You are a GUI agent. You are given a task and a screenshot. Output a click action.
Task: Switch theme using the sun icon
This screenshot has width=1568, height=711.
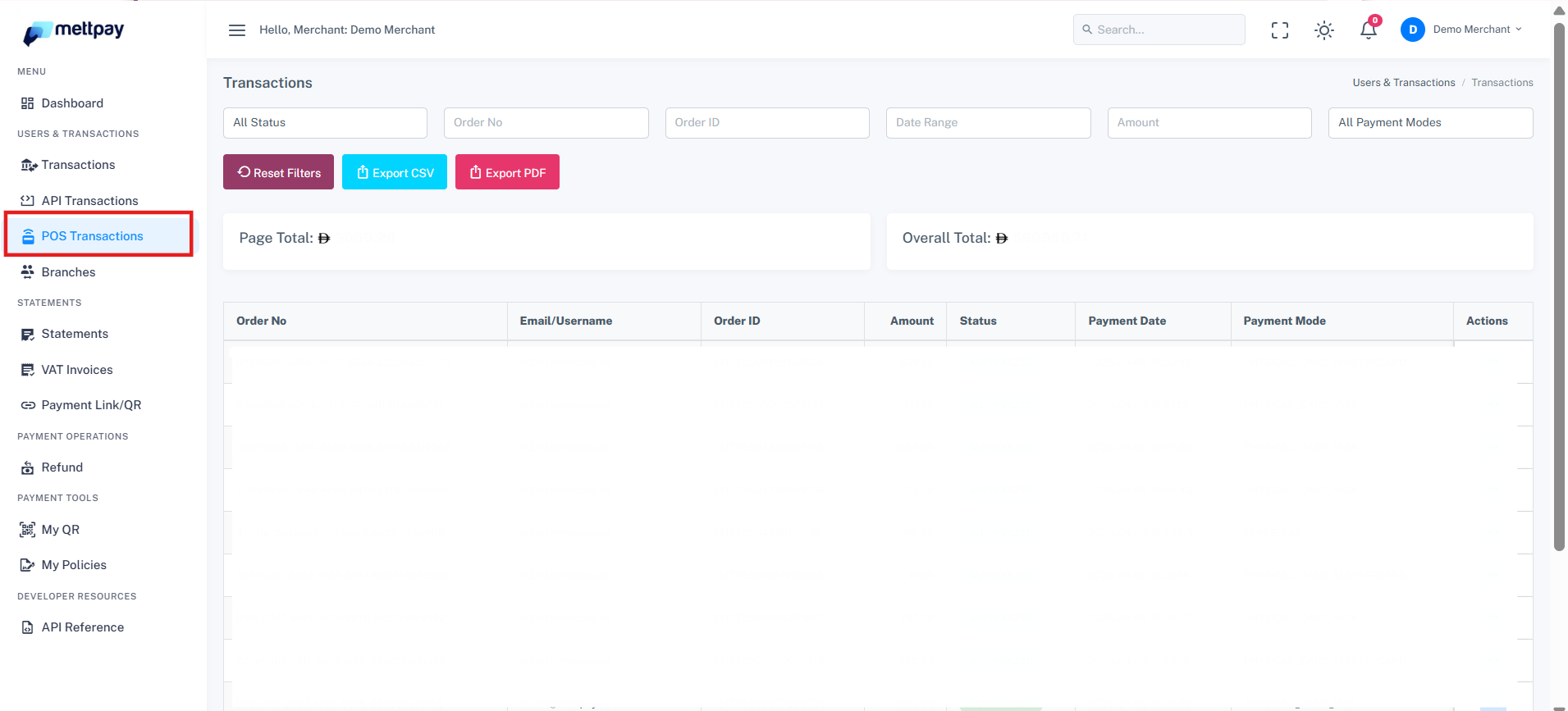point(1324,30)
